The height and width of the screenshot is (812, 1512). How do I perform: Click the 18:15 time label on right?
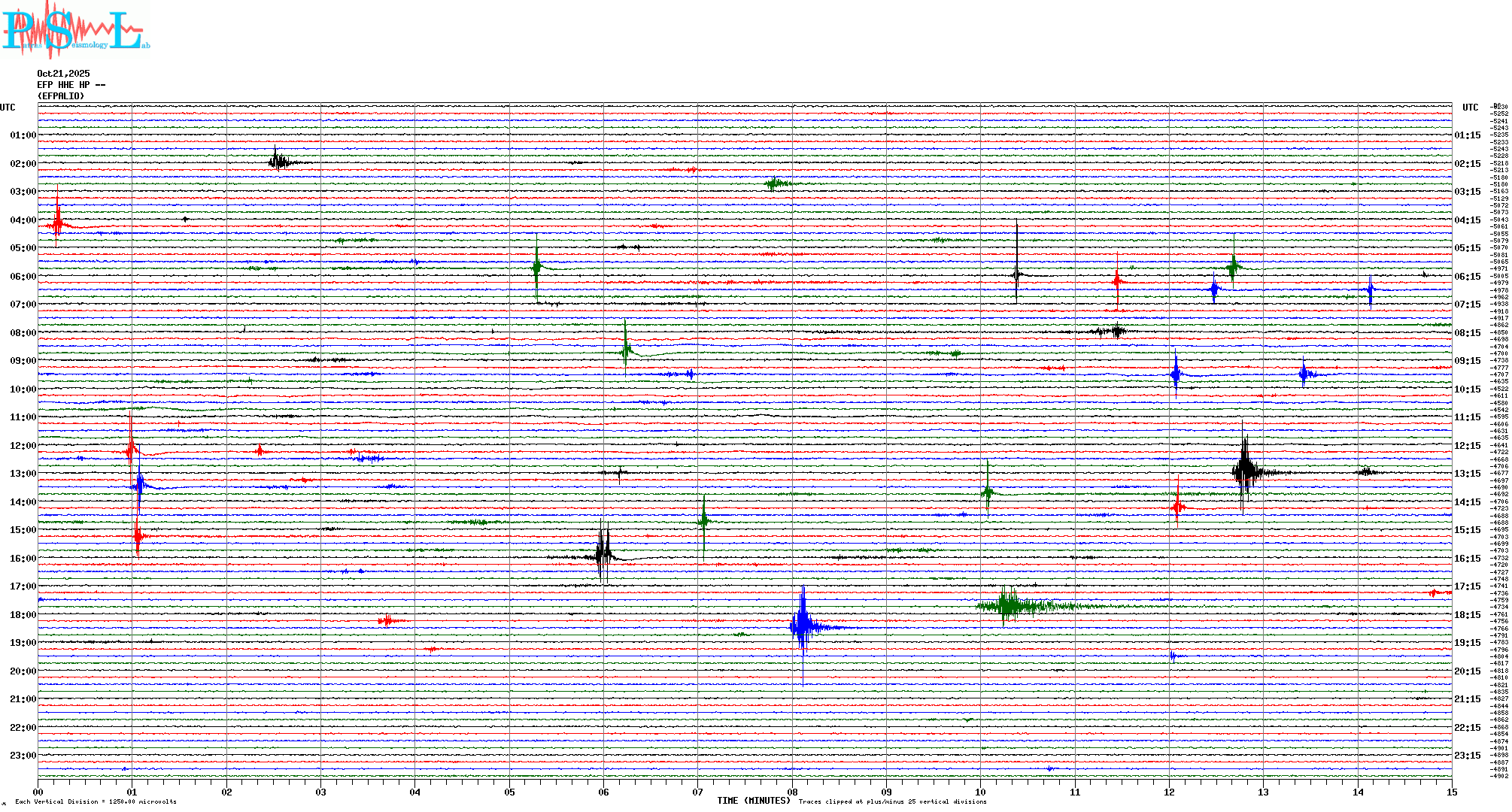[1467, 615]
